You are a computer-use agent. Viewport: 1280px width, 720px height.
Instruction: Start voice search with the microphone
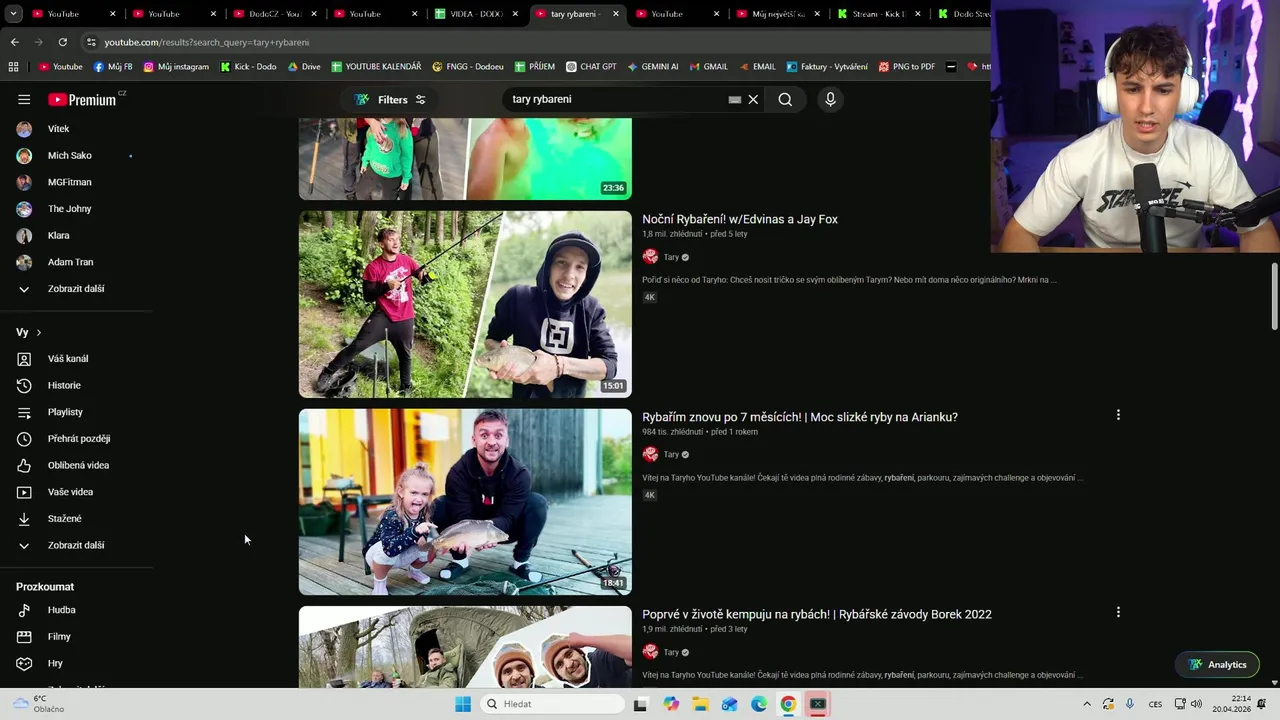(x=830, y=99)
